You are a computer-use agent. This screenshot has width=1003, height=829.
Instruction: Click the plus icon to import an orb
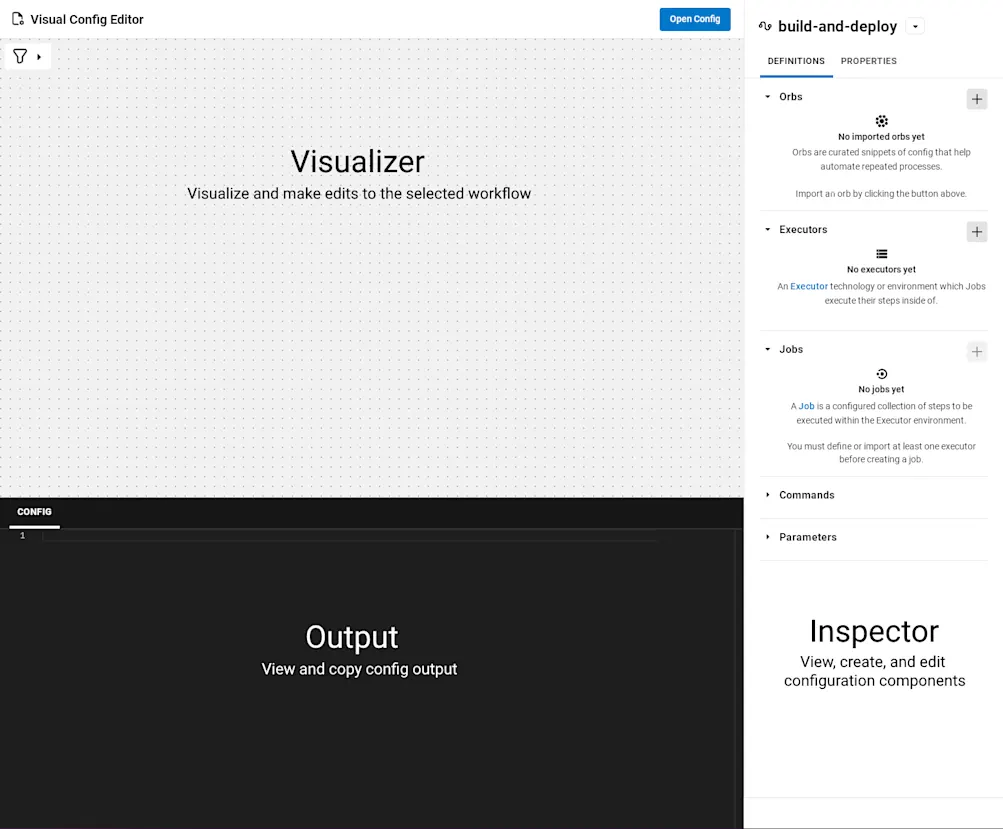(x=976, y=99)
